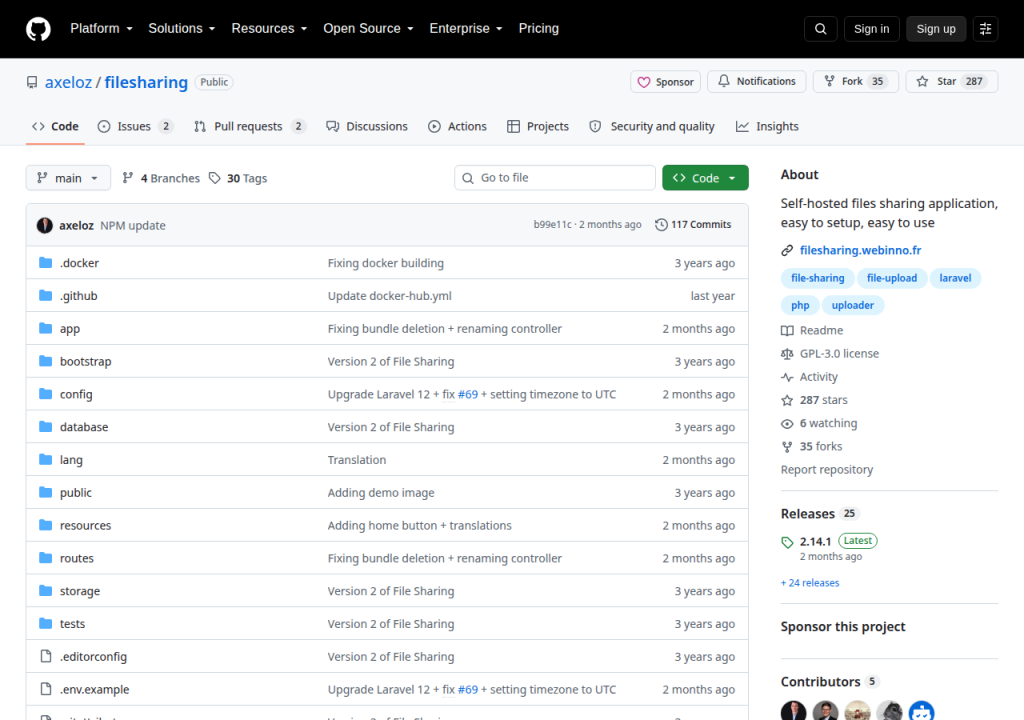Open the Insights tab
The image size is (1024, 720).
767,126
